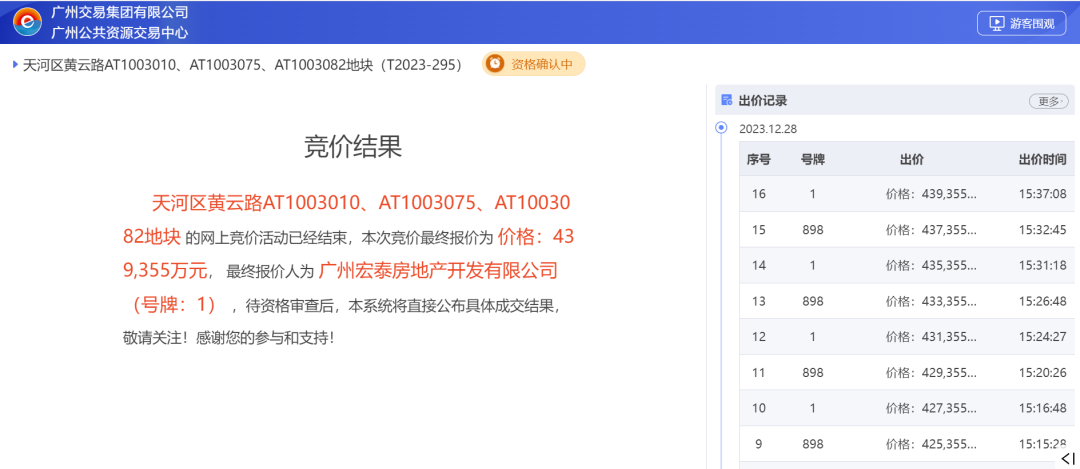This screenshot has width=1080, height=469.
Task: Click the 序号 column header
Action: click(x=758, y=160)
